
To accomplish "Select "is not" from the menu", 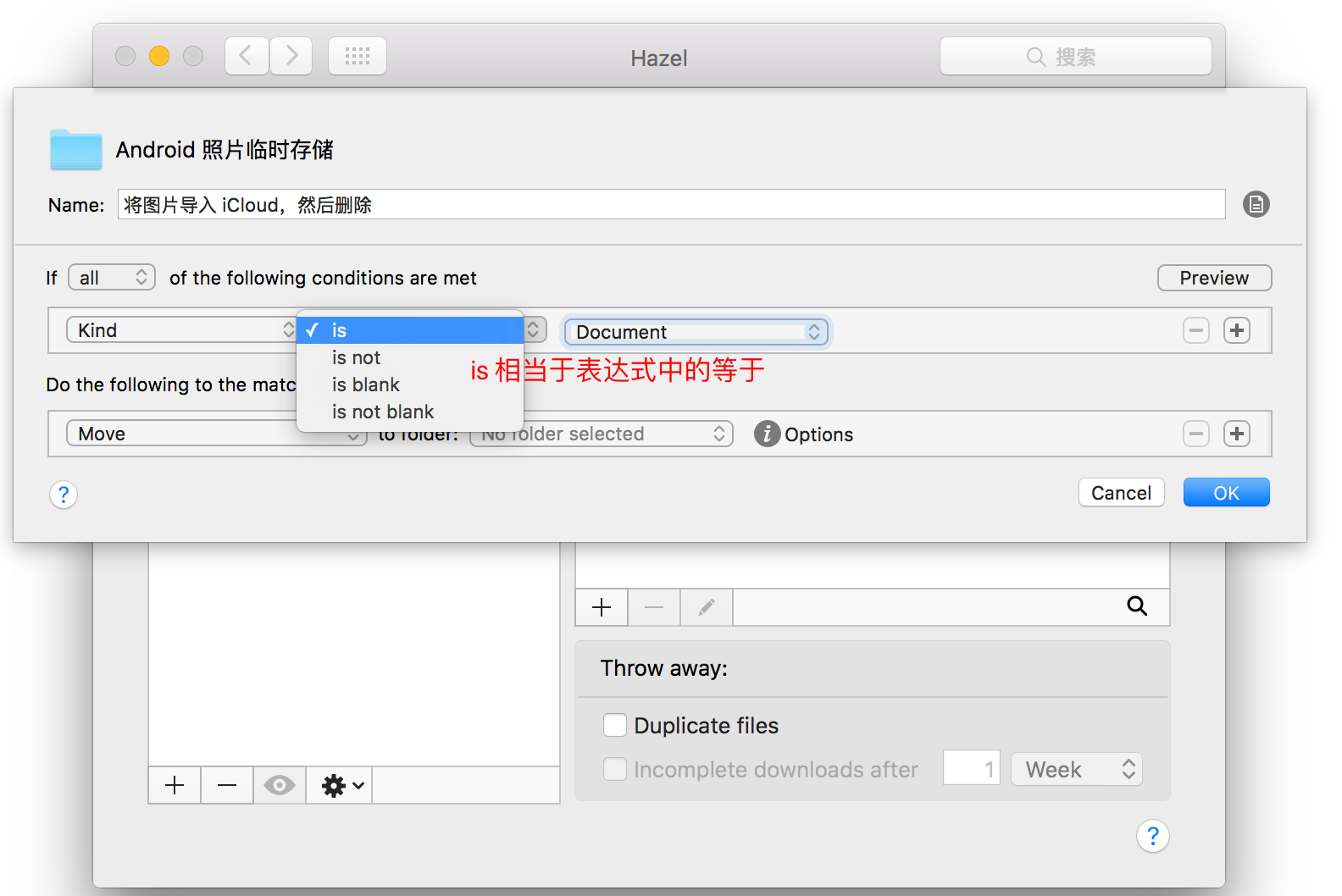I will [x=356, y=357].
